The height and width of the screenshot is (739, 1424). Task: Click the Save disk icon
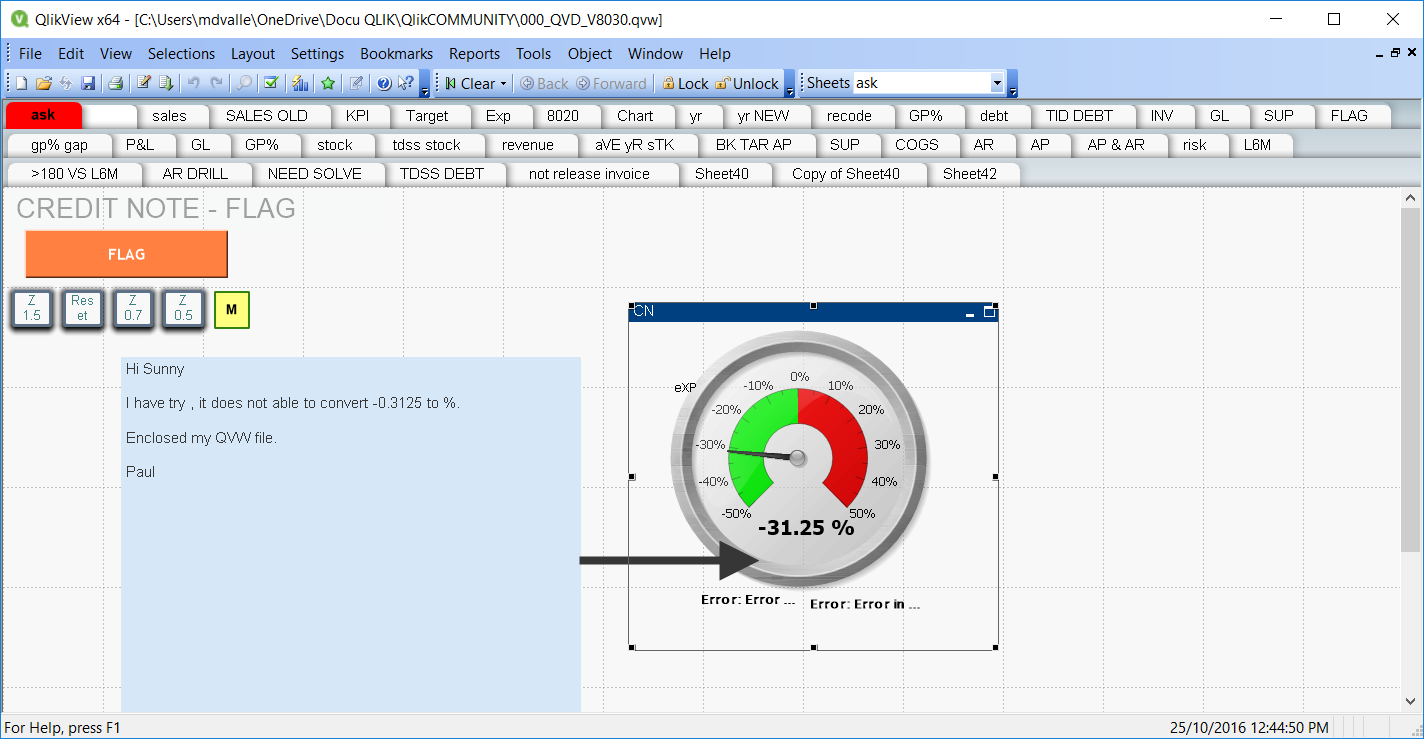[x=88, y=84]
